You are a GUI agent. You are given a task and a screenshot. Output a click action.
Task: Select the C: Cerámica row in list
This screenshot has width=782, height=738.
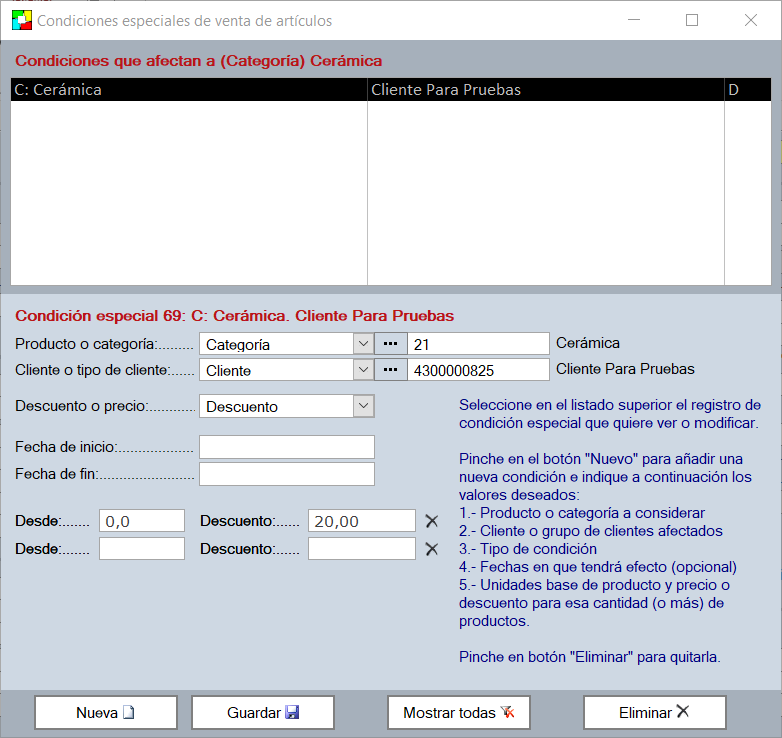[x=188, y=90]
